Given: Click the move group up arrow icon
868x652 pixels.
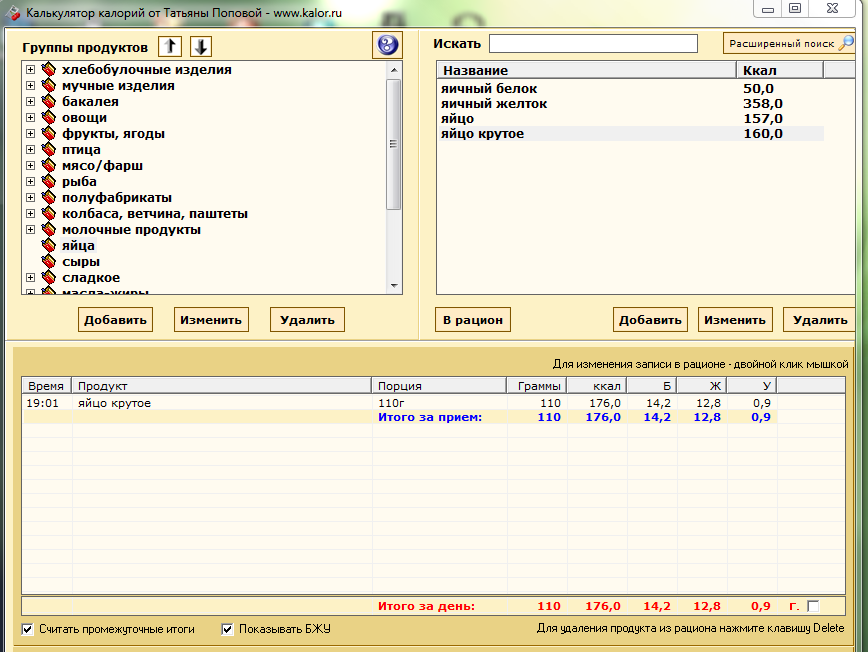Looking at the screenshot, I should coord(170,47).
